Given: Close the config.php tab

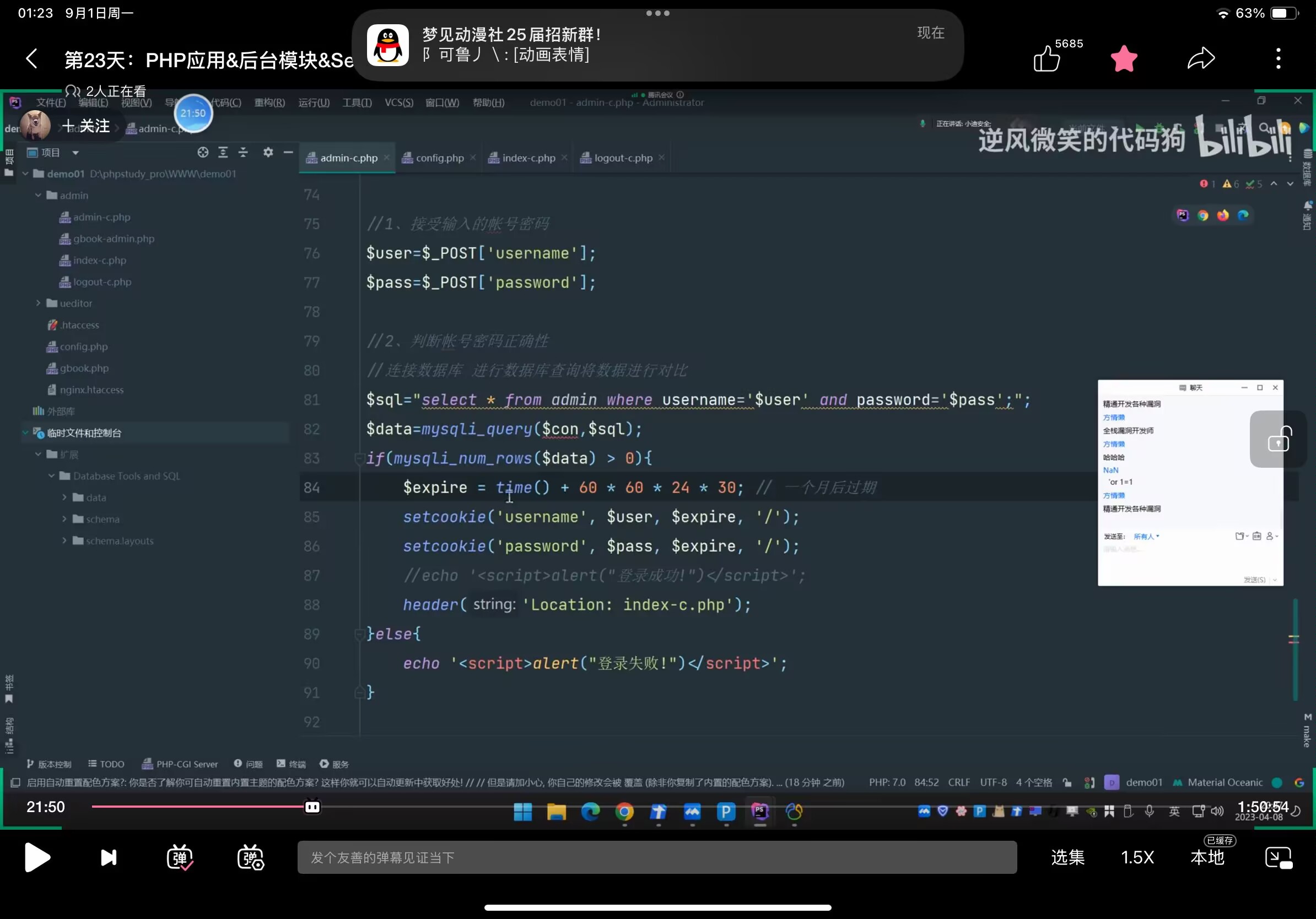Looking at the screenshot, I should pyautogui.click(x=473, y=157).
